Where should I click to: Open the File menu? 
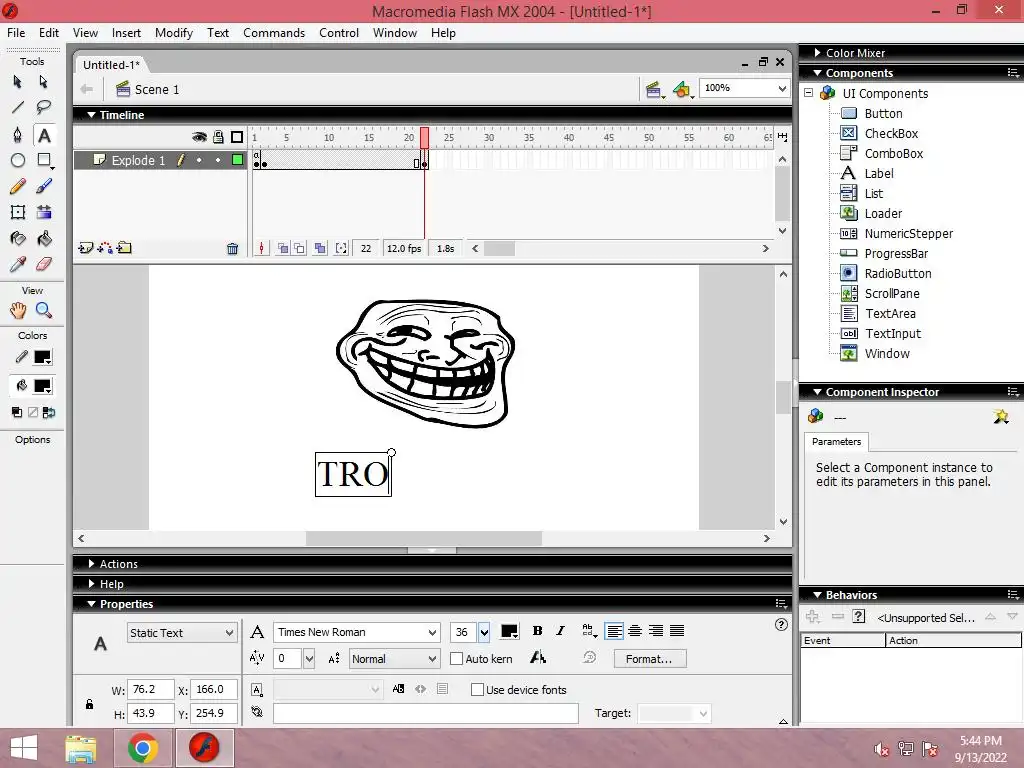[x=16, y=33]
